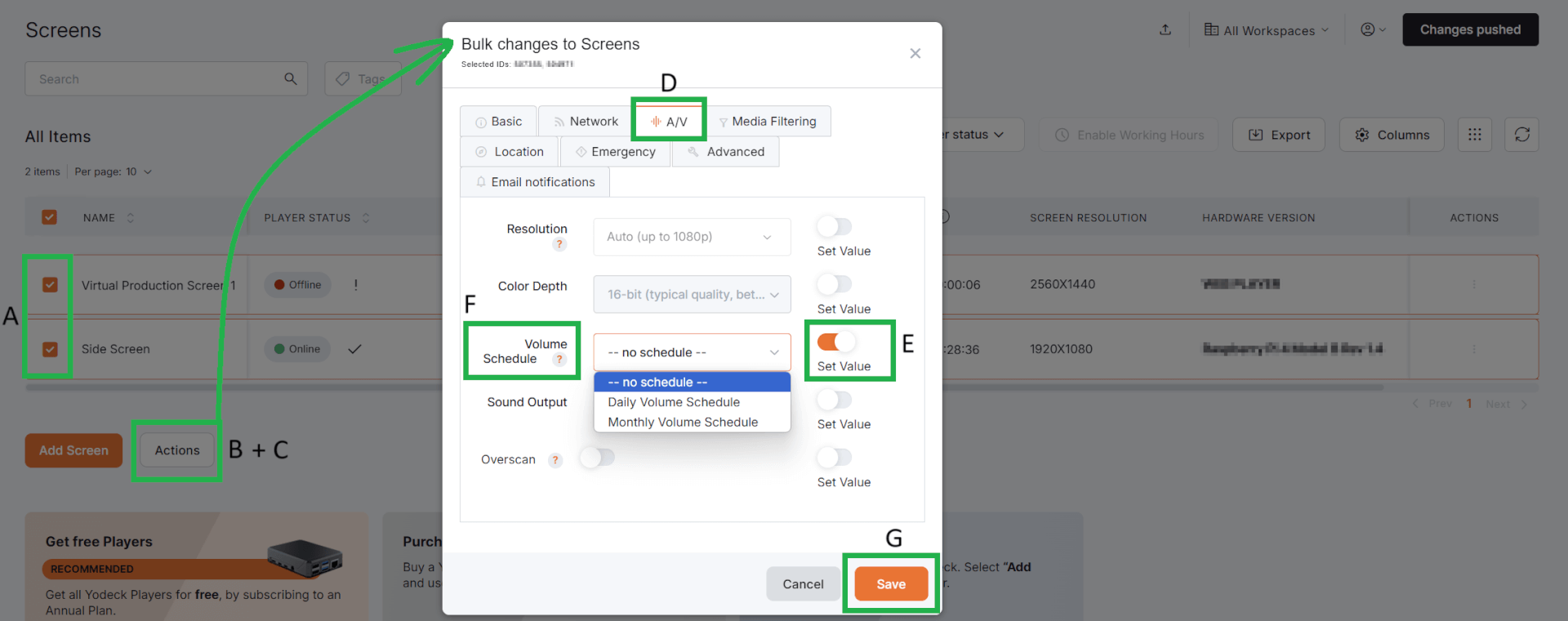The width and height of the screenshot is (1568, 621).
Task: Uncheck the Side Screen row checkbox
Action: pyautogui.click(x=50, y=349)
